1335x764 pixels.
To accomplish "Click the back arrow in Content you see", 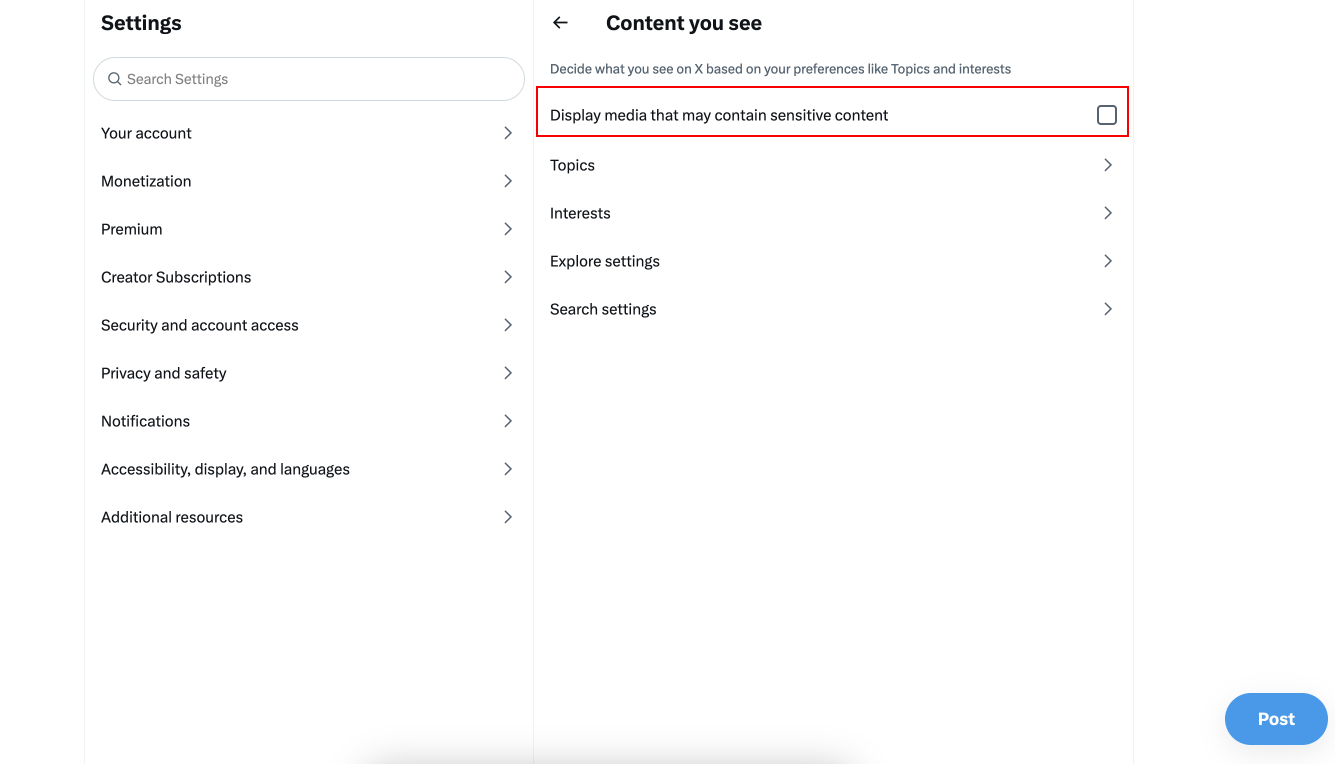I will [x=559, y=22].
